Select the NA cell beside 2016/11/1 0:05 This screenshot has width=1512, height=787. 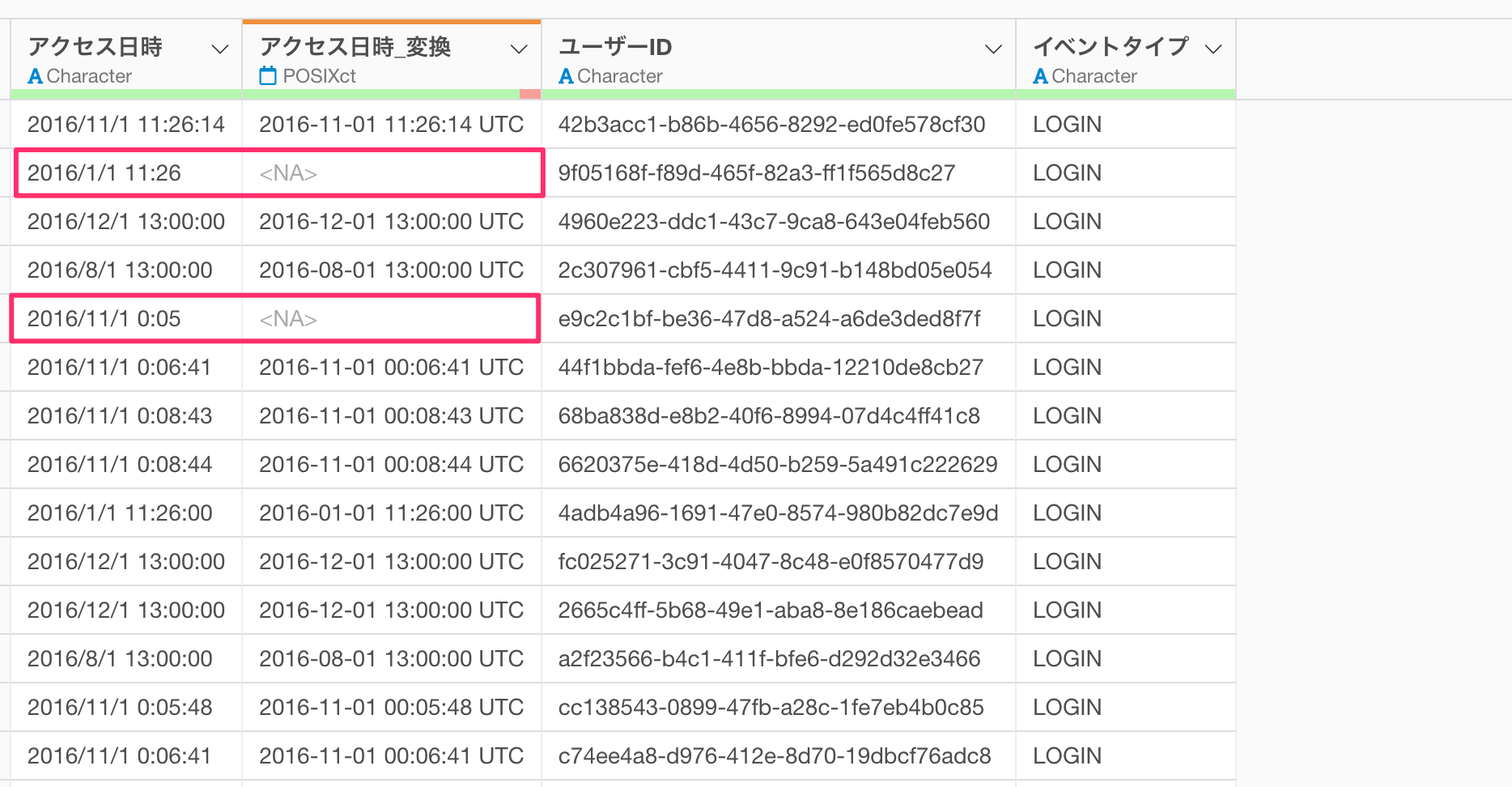pos(392,318)
